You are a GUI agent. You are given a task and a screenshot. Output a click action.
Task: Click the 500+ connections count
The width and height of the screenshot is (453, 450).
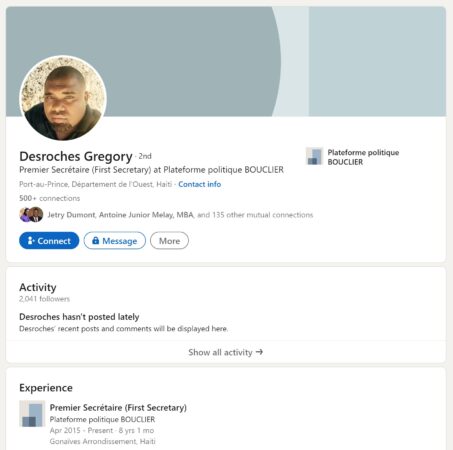[50, 198]
